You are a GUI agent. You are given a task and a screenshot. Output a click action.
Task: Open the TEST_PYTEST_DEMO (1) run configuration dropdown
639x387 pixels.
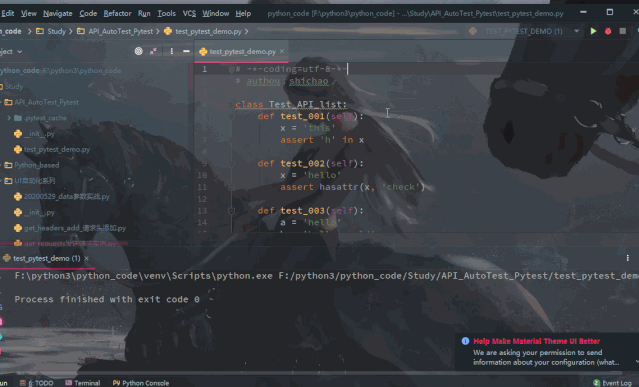click(x=577, y=31)
